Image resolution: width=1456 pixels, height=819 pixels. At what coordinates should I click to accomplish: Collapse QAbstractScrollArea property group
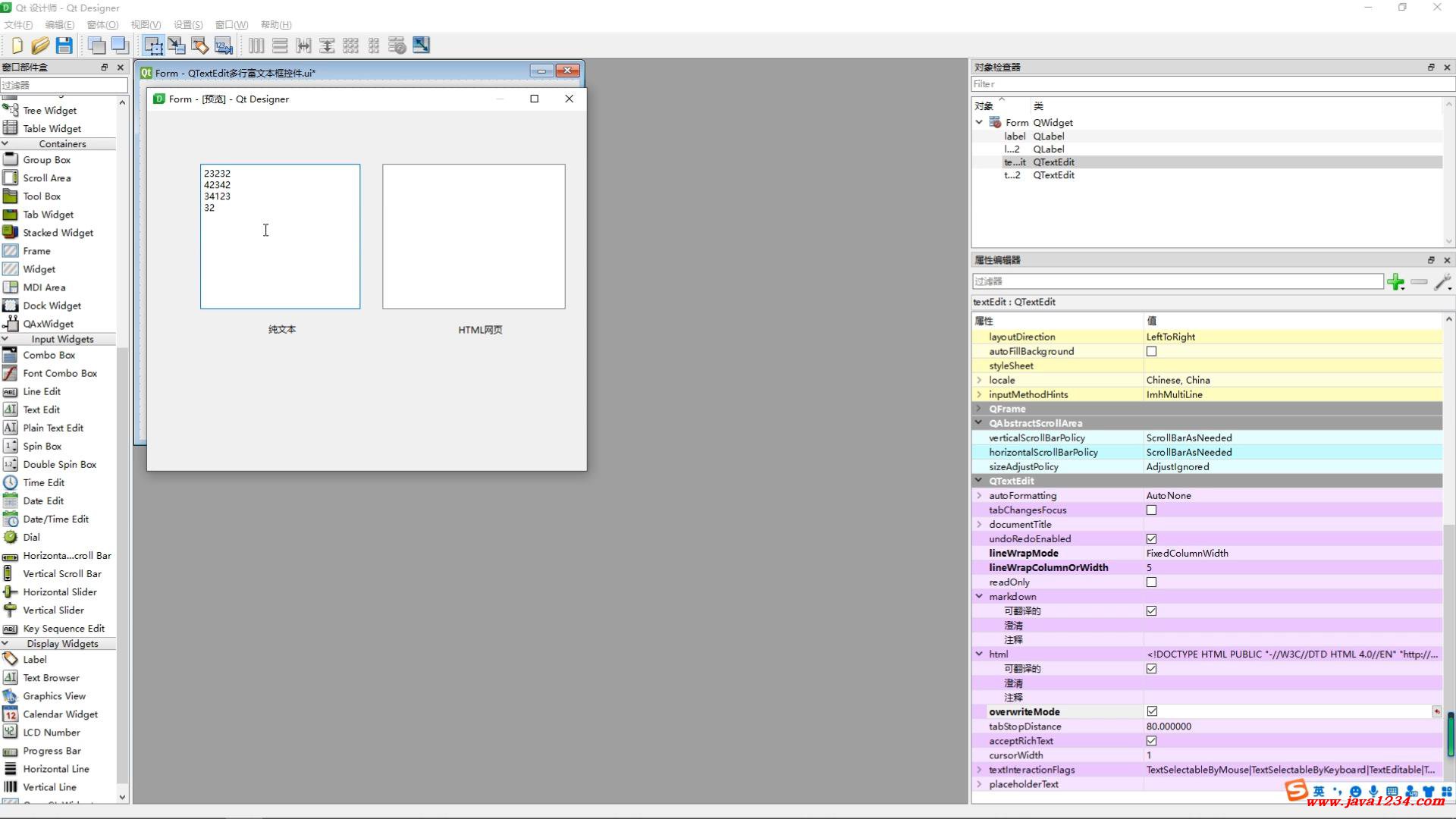(x=979, y=423)
